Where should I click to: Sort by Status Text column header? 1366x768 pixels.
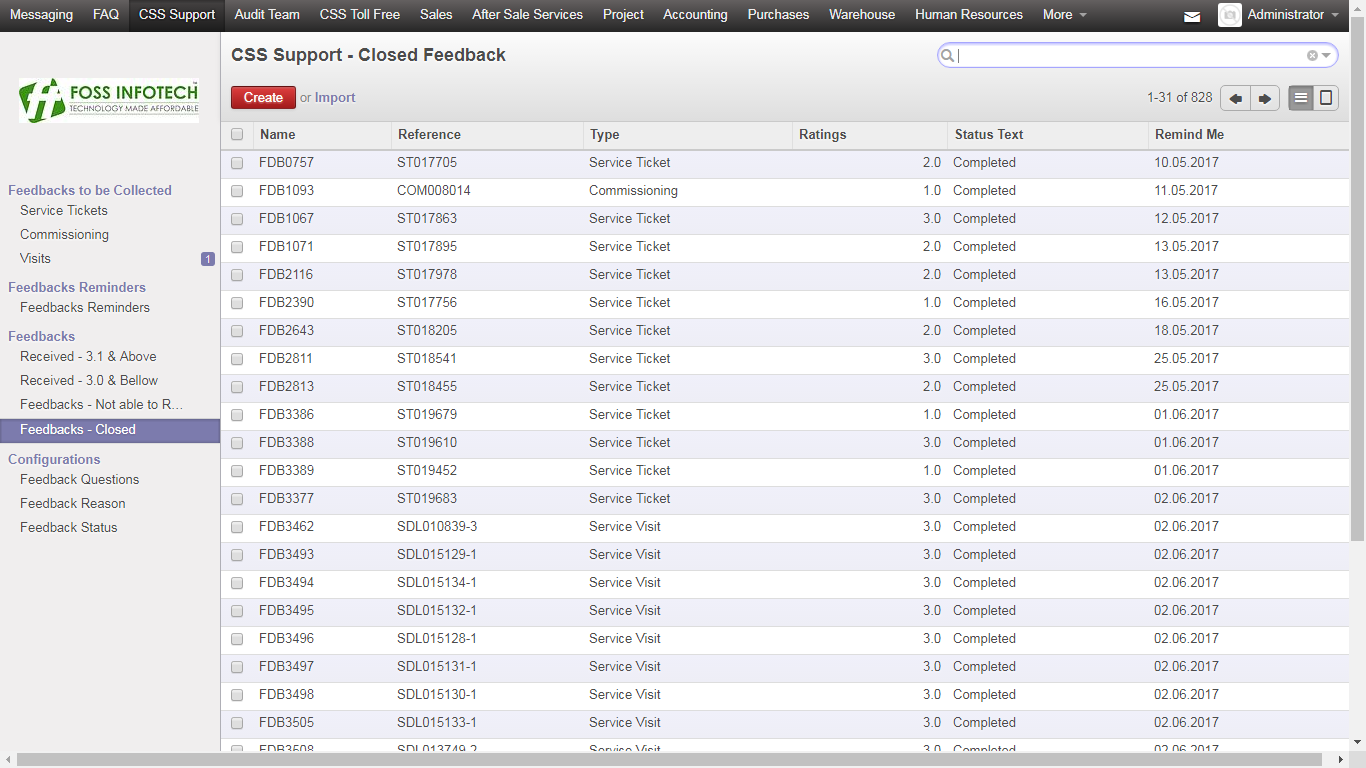[1048, 135]
